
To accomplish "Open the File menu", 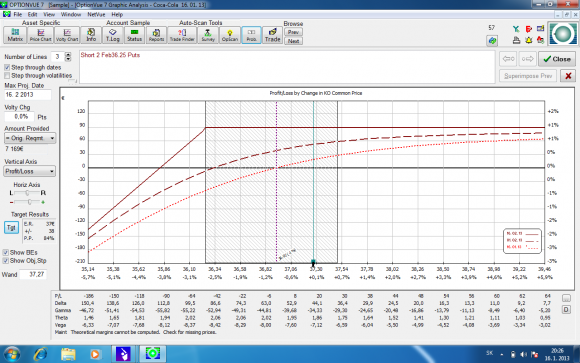I will [x=18, y=14].
